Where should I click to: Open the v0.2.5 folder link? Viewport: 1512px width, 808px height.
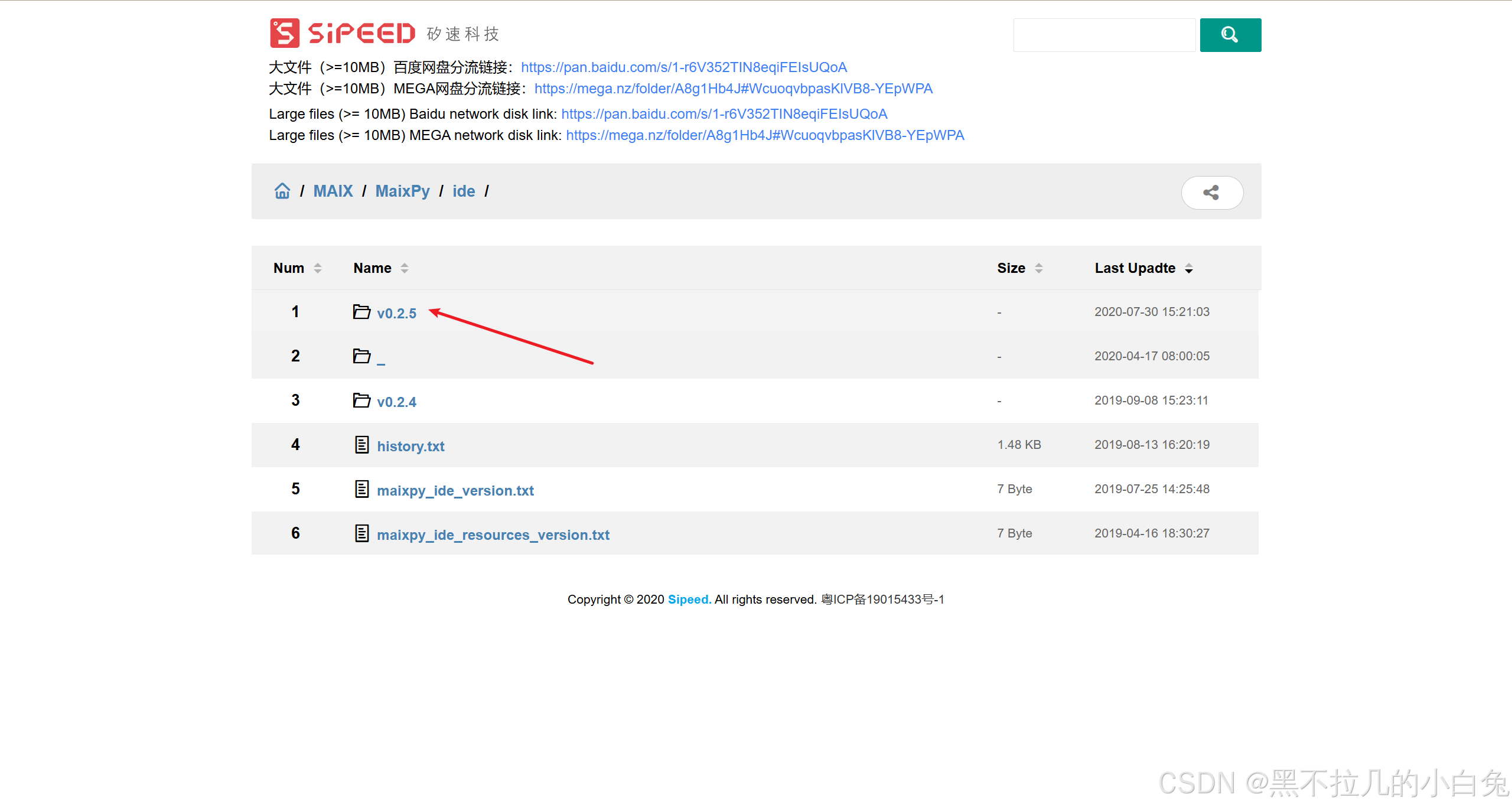coord(396,313)
